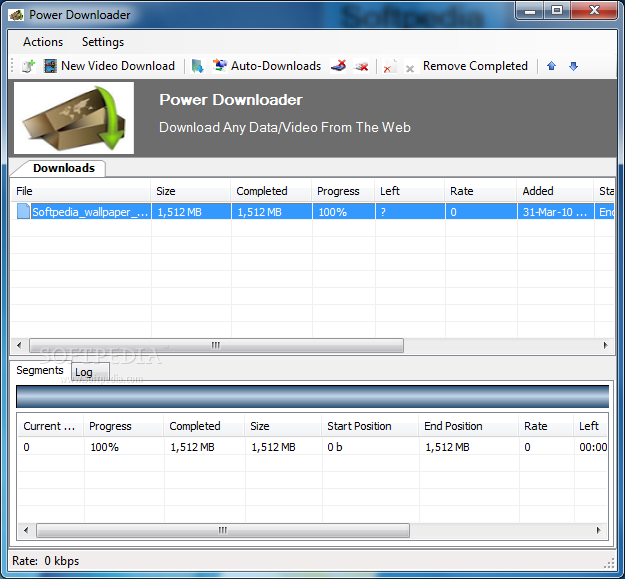Viewport: 625px width, 579px height.
Task: Sort downloads by the Completed column header
Action: tap(271, 191)
